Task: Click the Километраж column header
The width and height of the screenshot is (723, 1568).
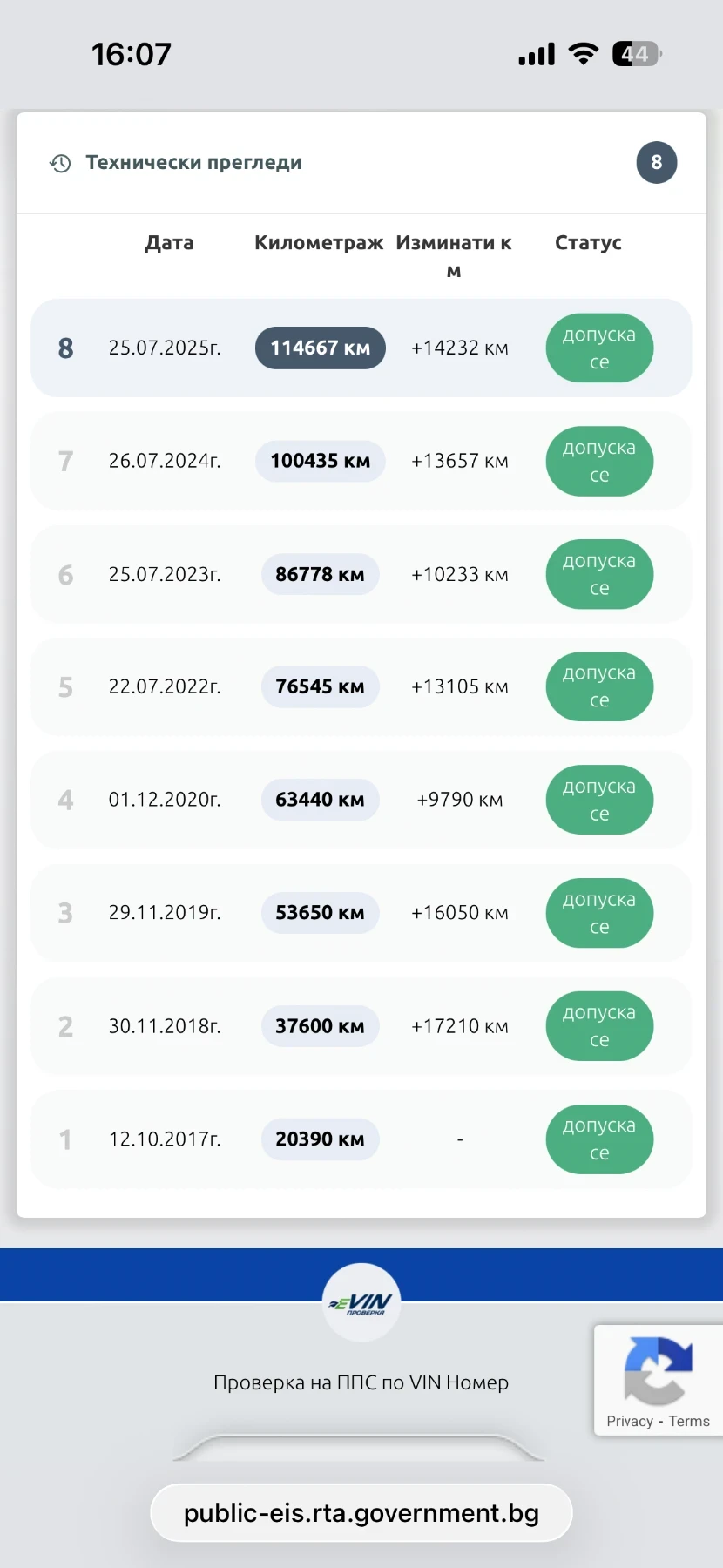Action: coord(319,243)
